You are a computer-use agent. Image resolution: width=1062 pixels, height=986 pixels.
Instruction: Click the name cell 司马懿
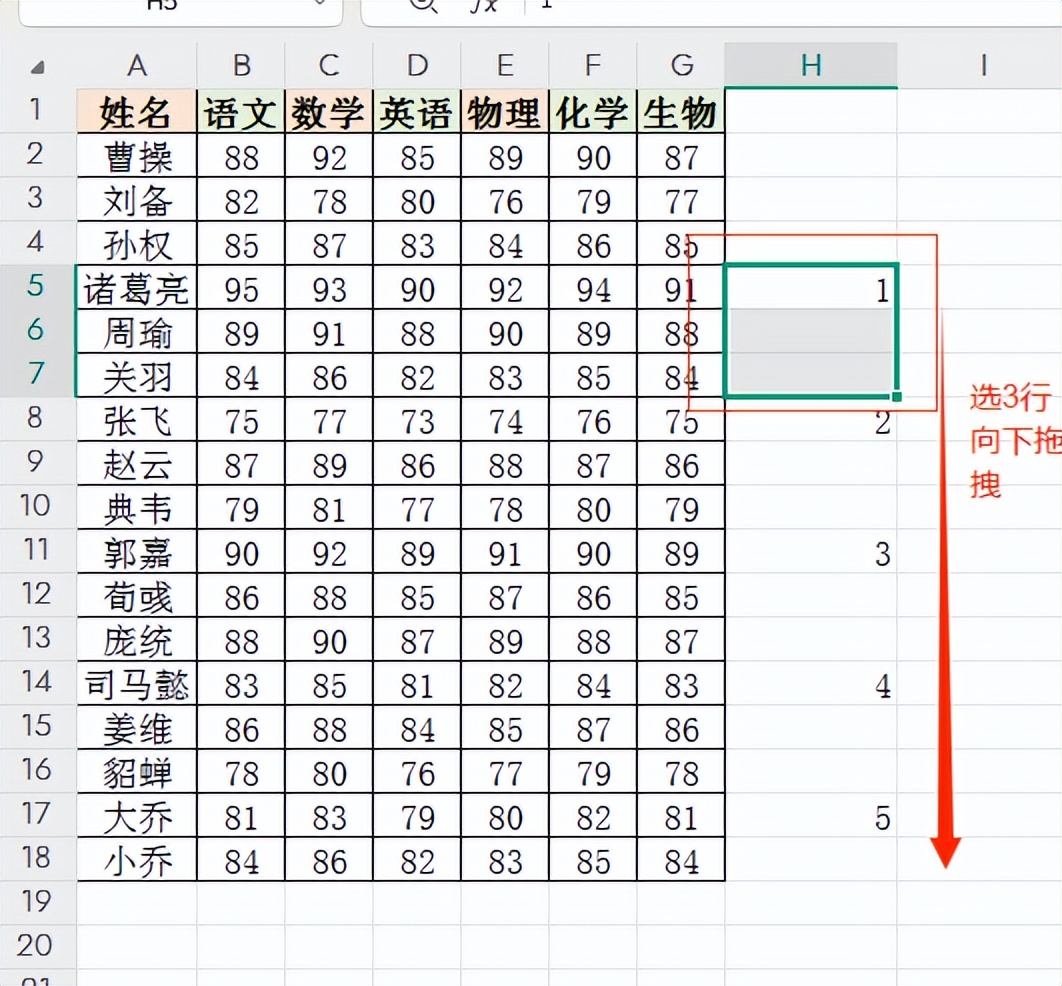coord(137,684)
